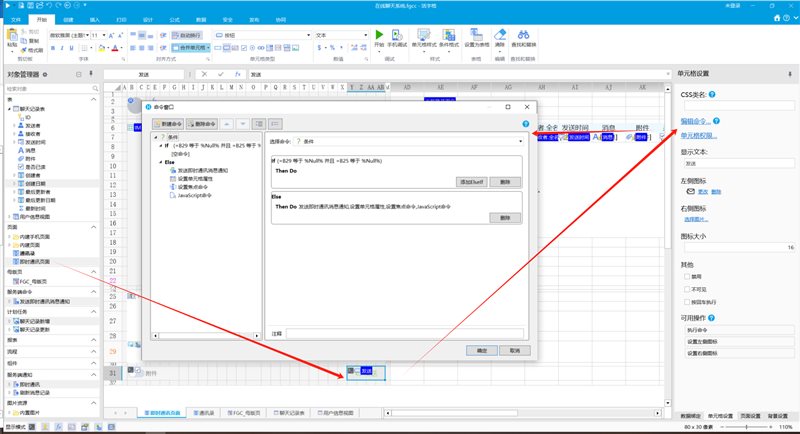800x434 pixels.
Task: Click the help icon beside 可用操作
Action: (711, 318)
